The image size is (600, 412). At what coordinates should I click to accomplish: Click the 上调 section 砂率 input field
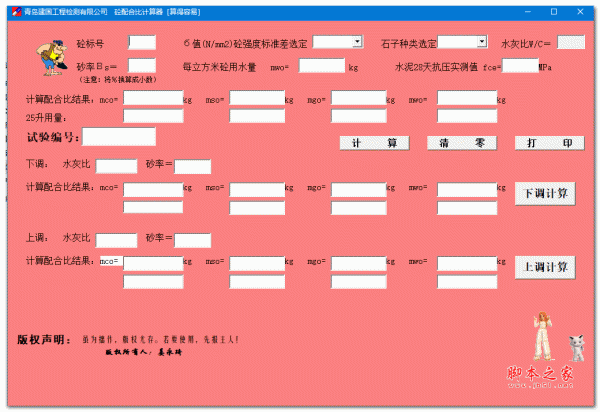coord(192,240)
